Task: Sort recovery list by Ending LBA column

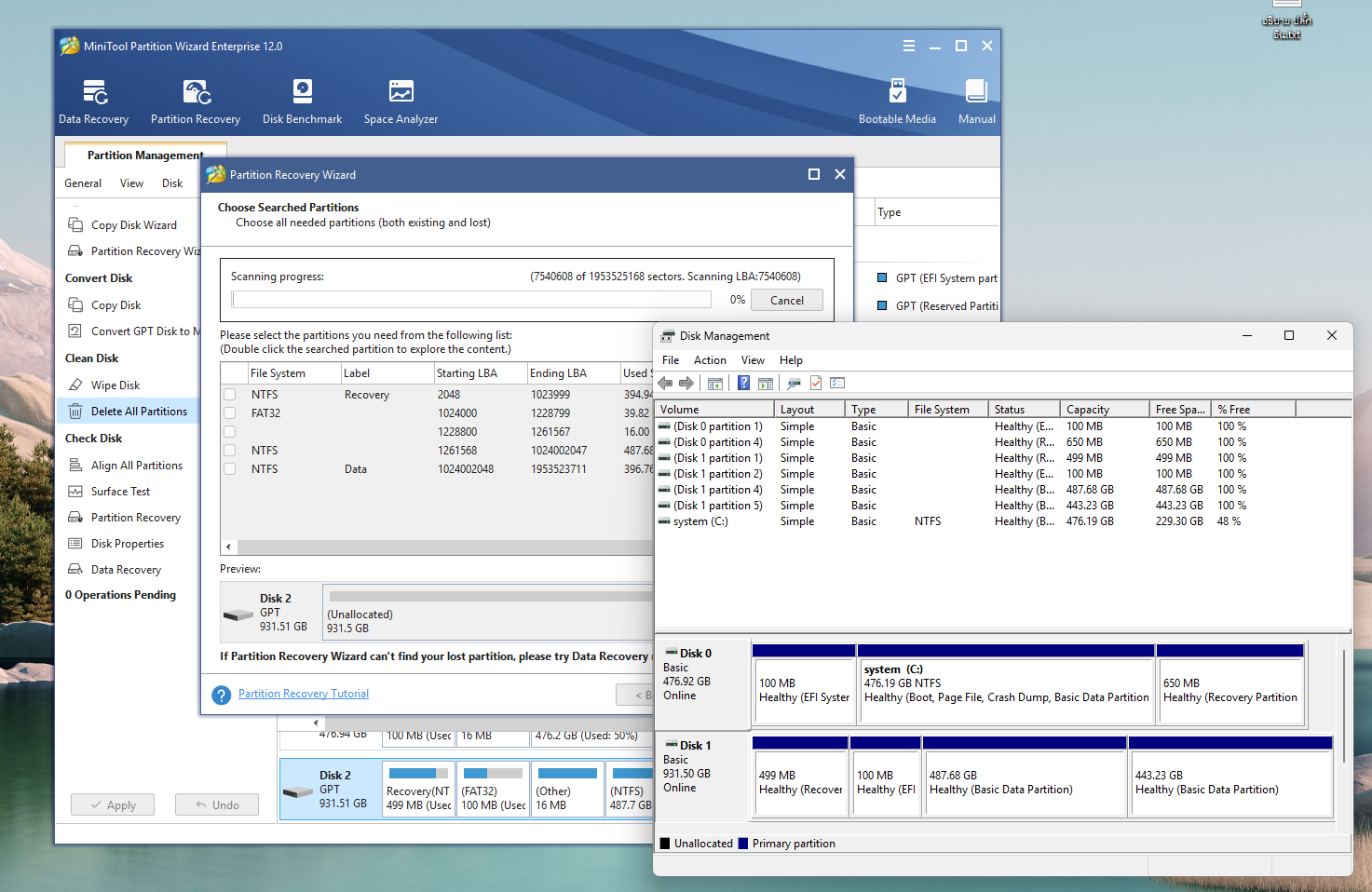Action: (572, 373)
